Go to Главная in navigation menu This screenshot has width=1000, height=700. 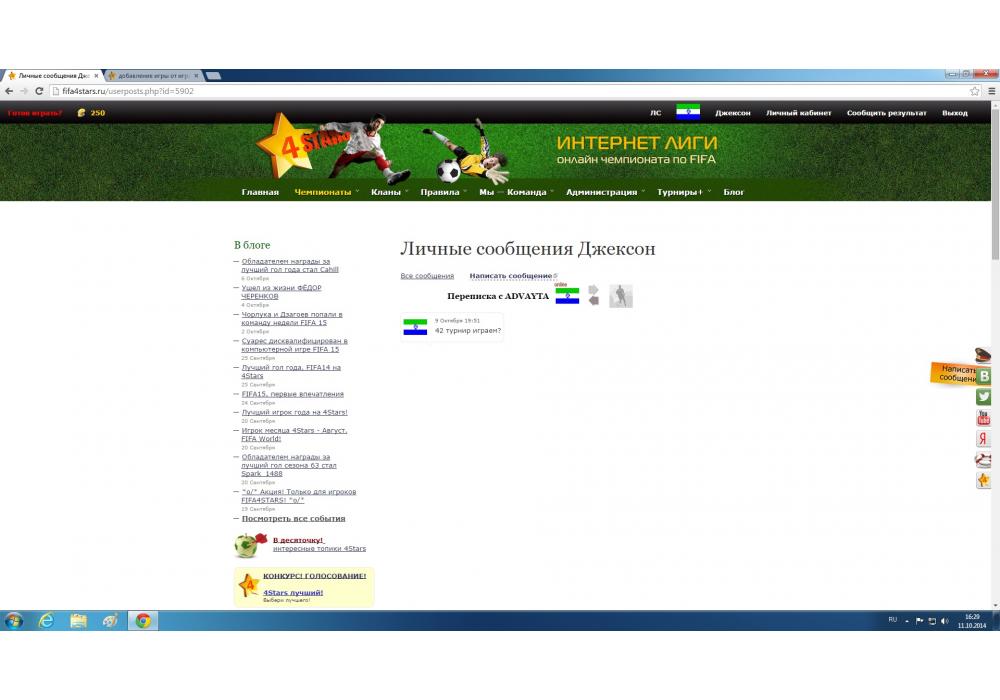click(260, 192)
